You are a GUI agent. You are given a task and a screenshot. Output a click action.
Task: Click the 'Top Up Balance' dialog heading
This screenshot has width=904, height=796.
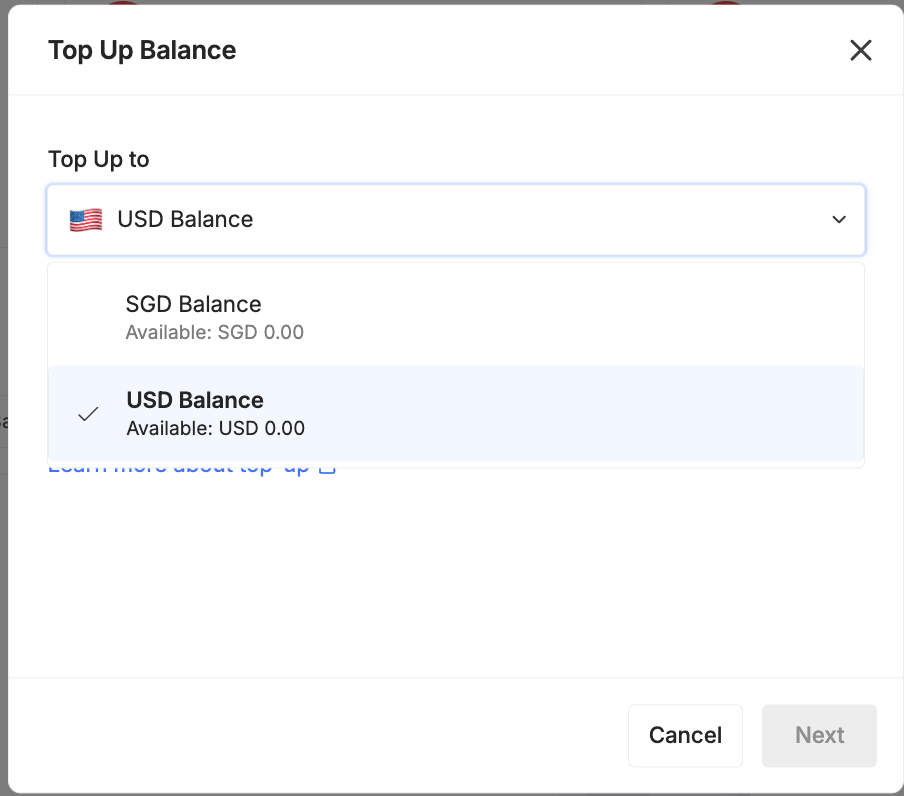pyautogui.click(x=142, y=50)
